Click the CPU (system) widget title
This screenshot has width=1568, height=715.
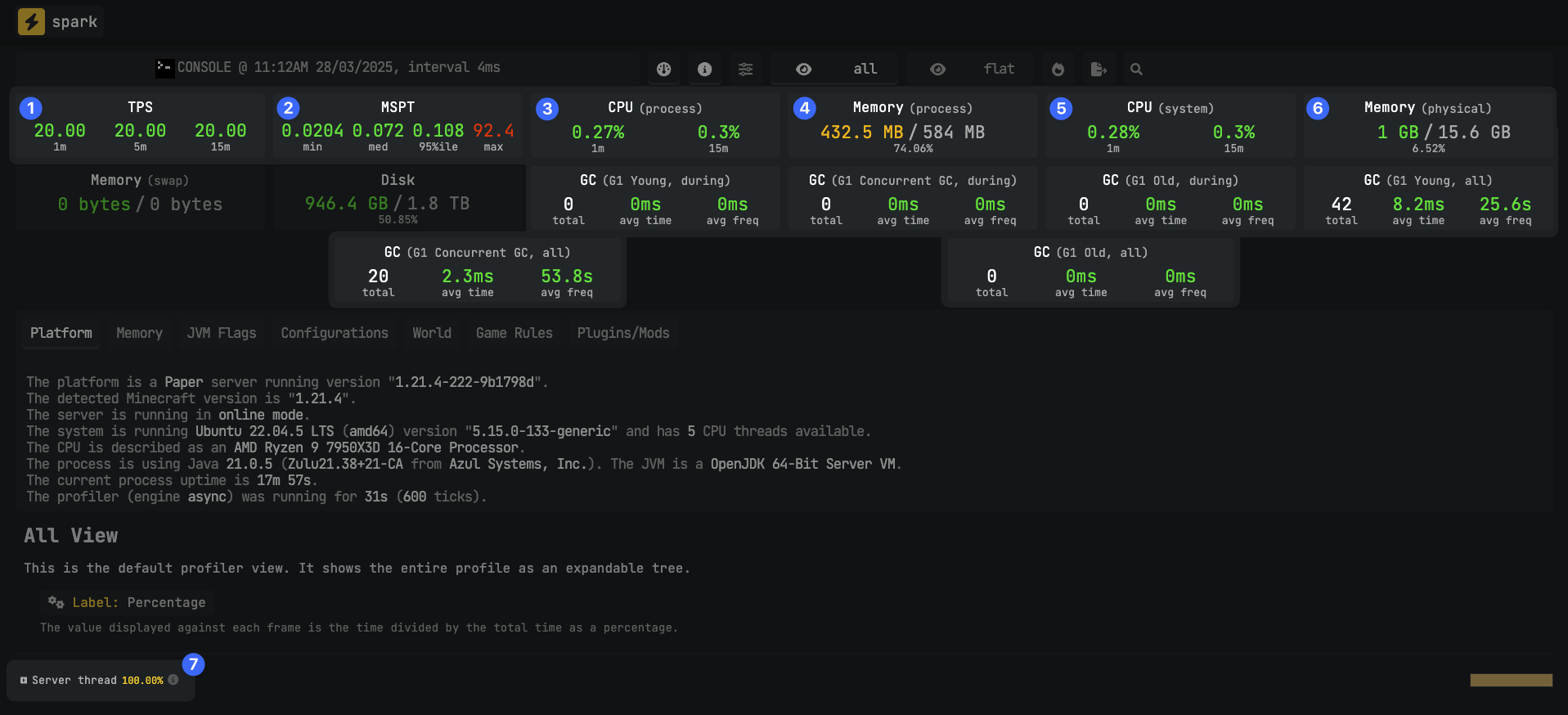pos(1170,107)
